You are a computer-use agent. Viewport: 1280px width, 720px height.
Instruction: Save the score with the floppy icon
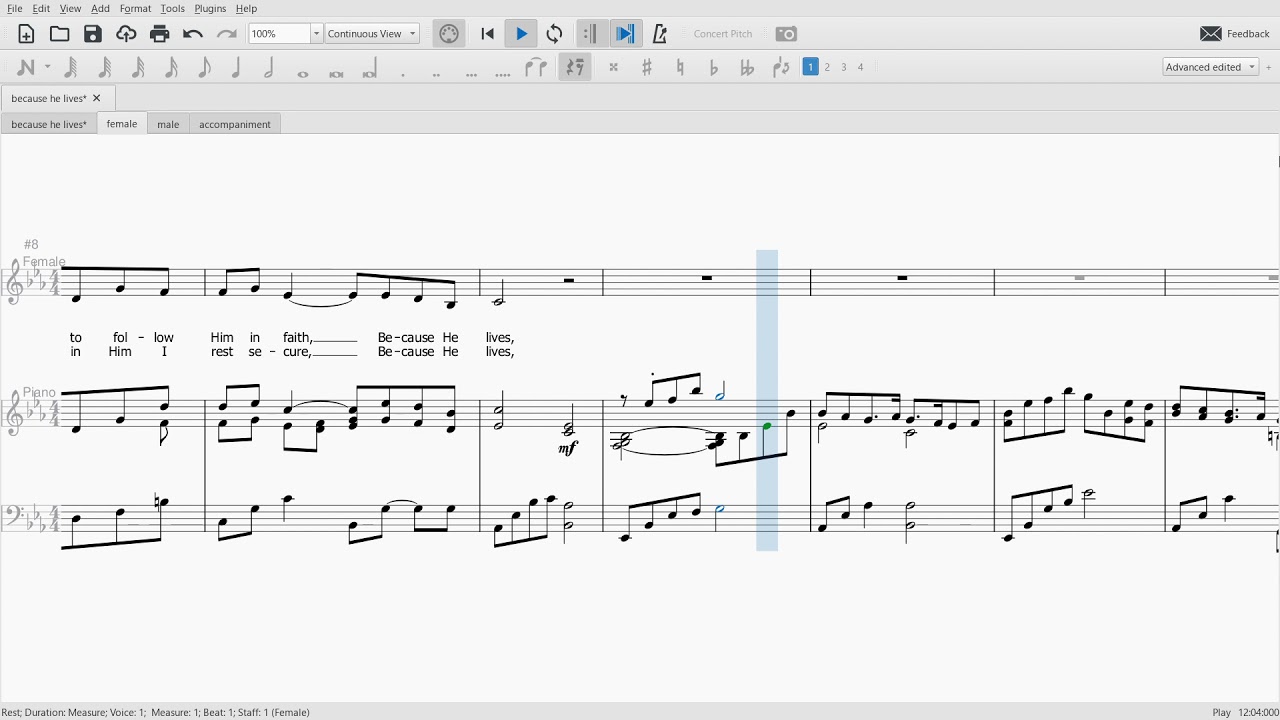coord(93,34)
